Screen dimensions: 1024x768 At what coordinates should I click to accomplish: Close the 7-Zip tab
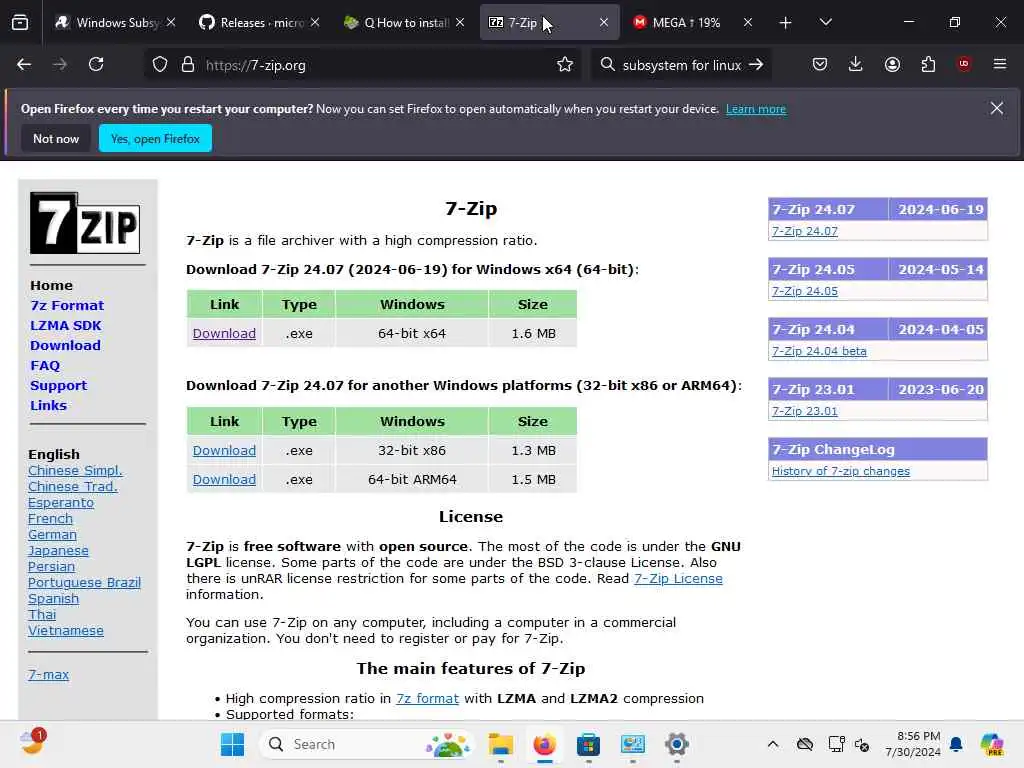pos(604,23)
